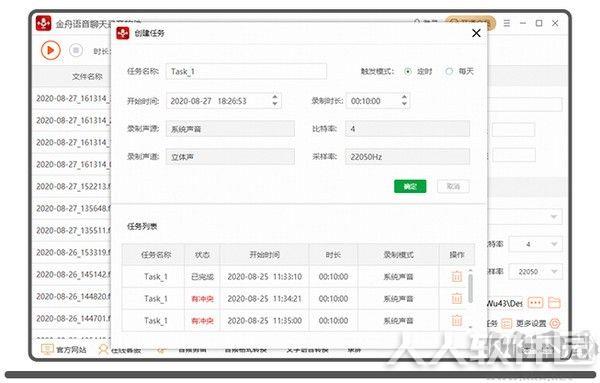Select file 2020-08-27_152213 in main window
Viewport: 600px width, 383px height.
point(73,186)
